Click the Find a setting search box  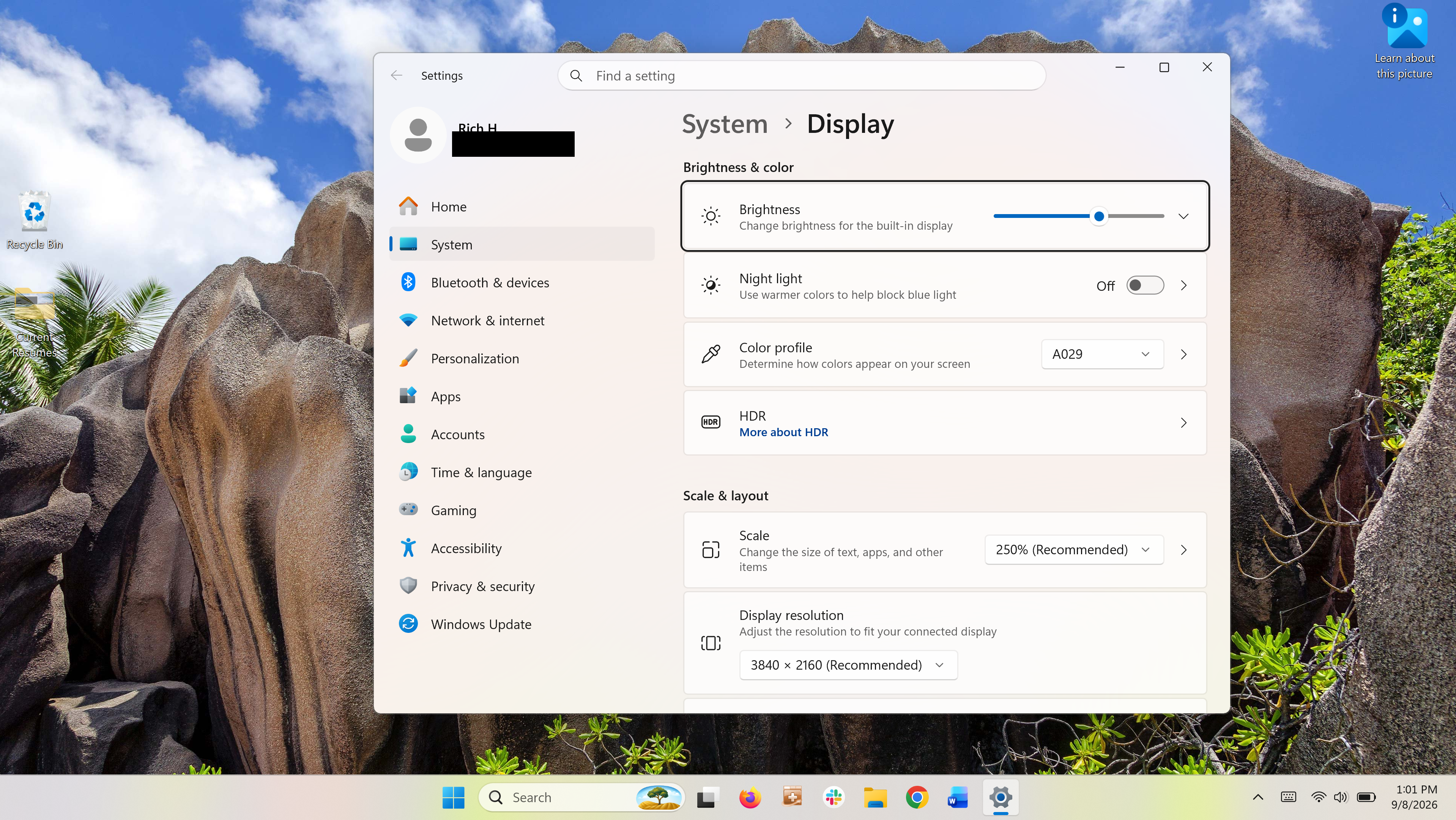(x=802, y=76)
